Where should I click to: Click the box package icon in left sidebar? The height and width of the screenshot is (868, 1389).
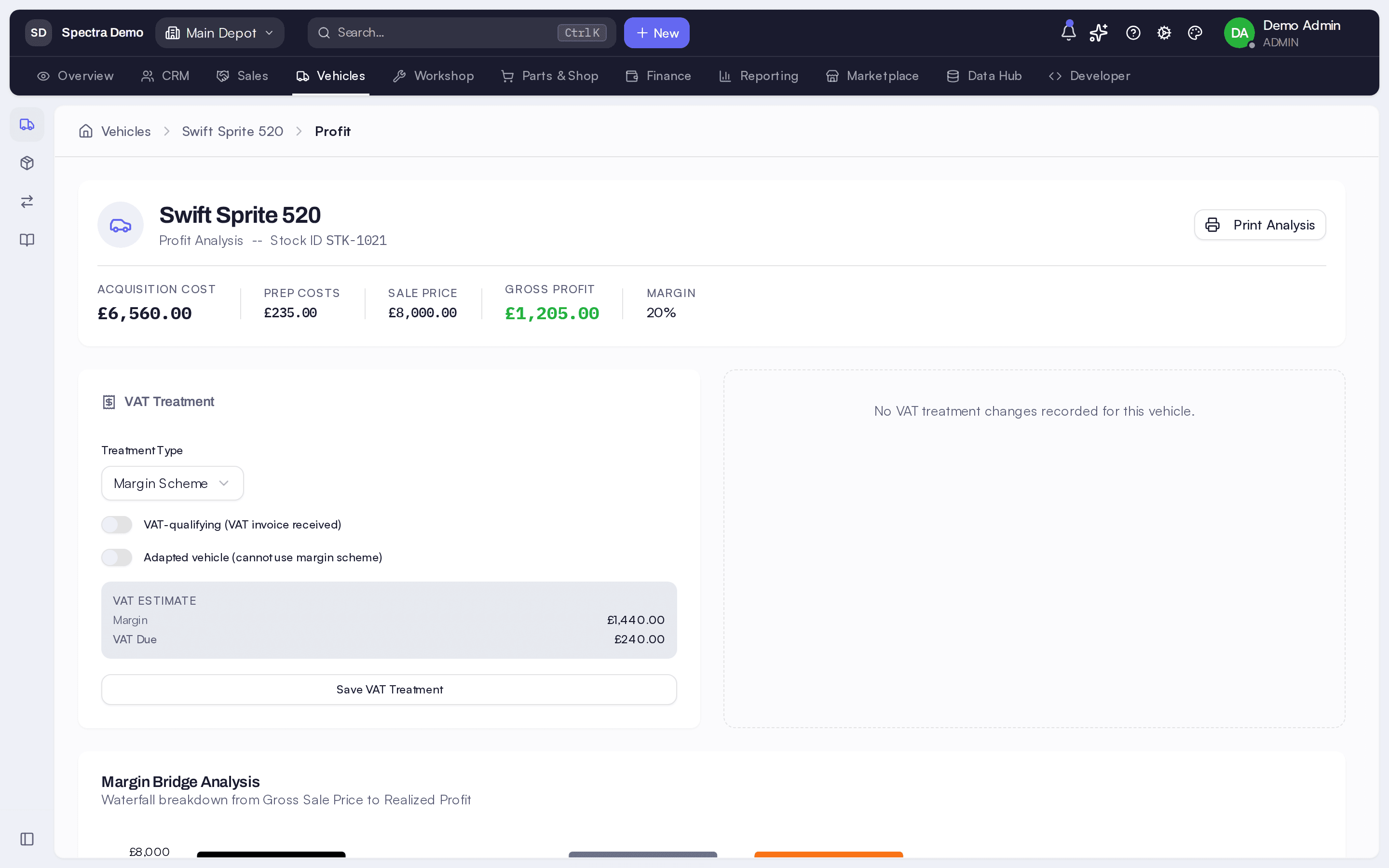click(x=27, y=163)
